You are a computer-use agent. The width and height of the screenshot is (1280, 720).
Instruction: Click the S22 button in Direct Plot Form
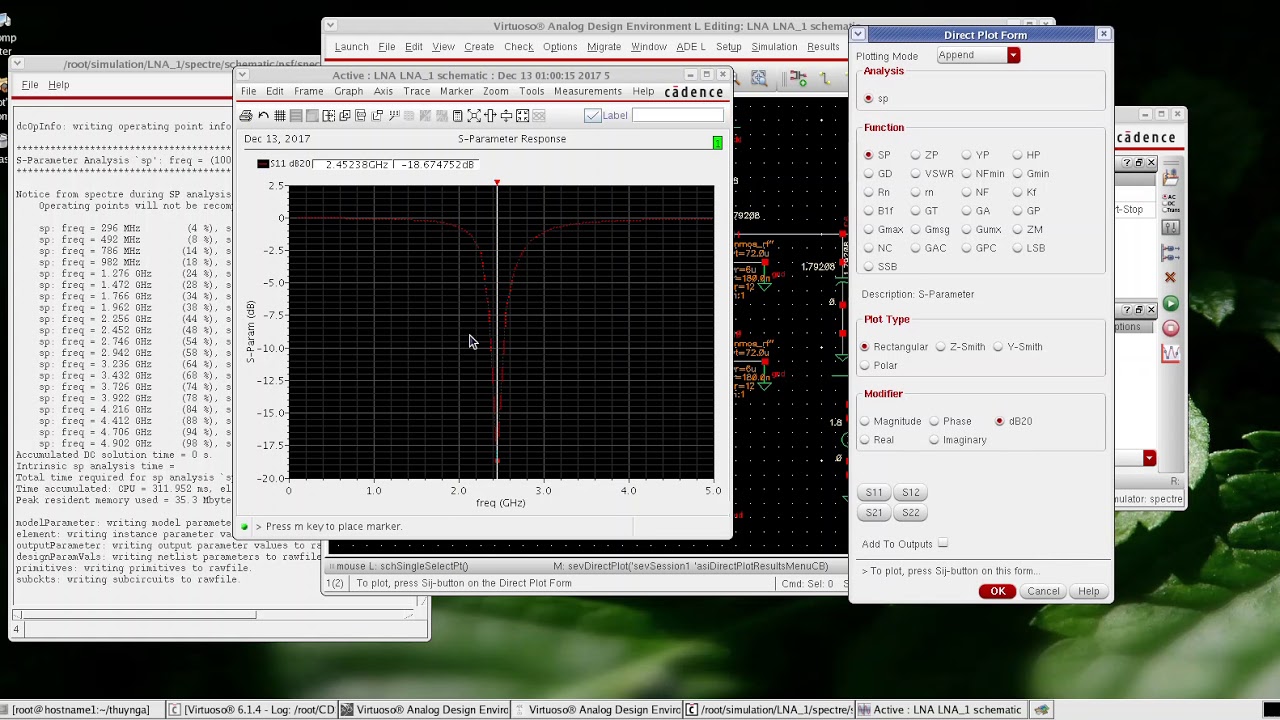[910, 513]
